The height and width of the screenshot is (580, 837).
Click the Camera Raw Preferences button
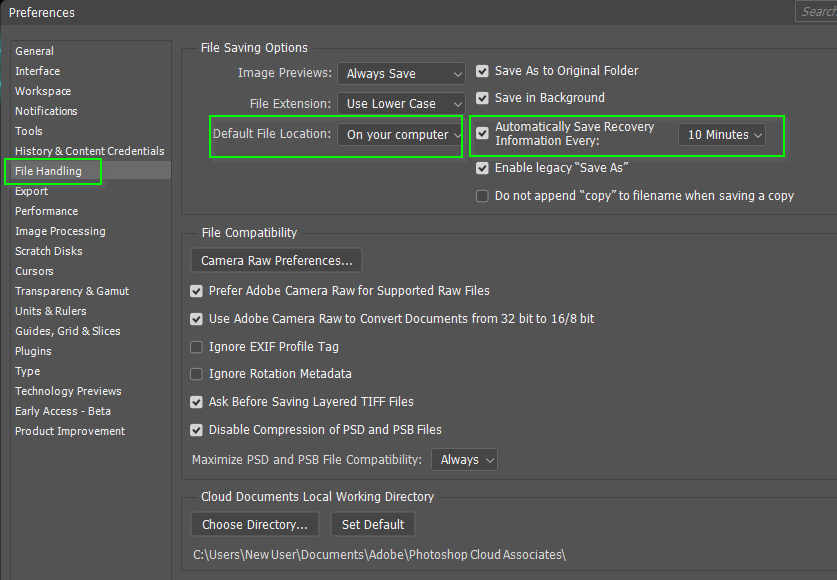(276, 261)
